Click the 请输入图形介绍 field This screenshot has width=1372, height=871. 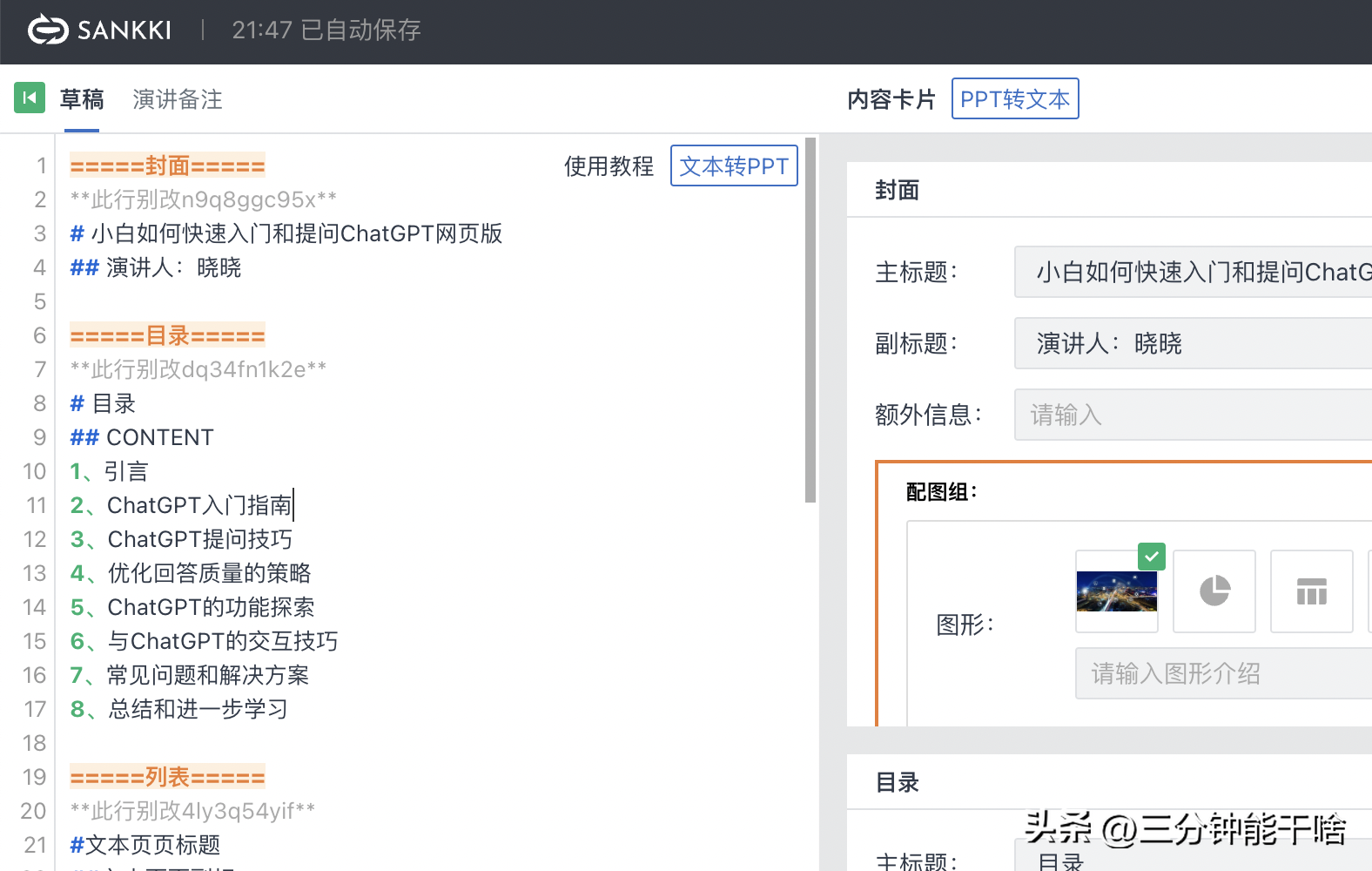click(1223, 673)
